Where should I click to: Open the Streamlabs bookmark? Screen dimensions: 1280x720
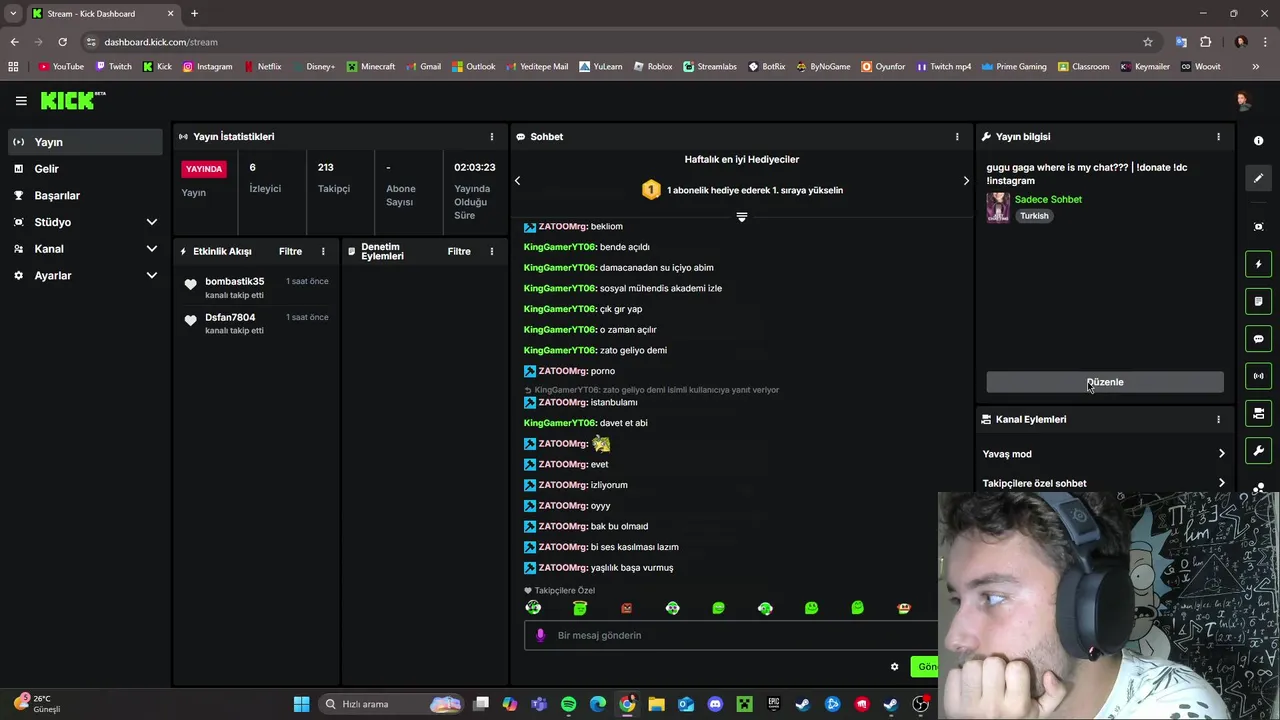tap(710, 67)
